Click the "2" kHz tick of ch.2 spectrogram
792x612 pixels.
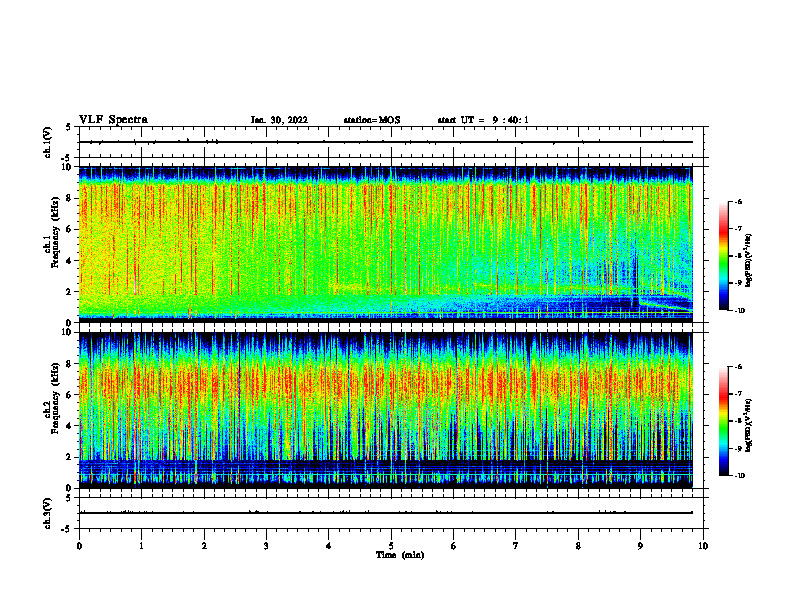click(x=70, y=457)
